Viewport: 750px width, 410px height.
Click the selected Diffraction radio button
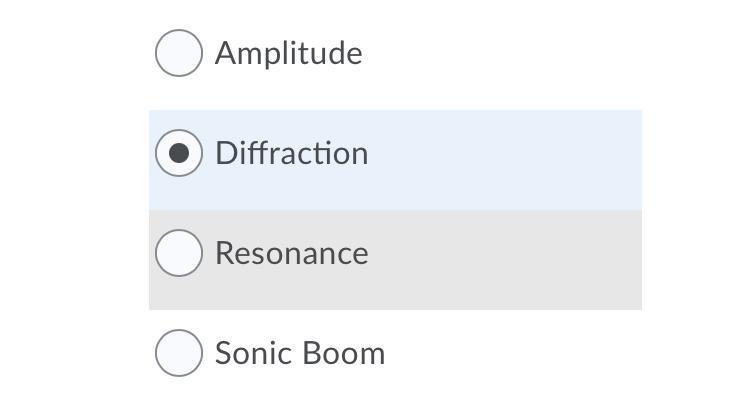click(179, 153)
